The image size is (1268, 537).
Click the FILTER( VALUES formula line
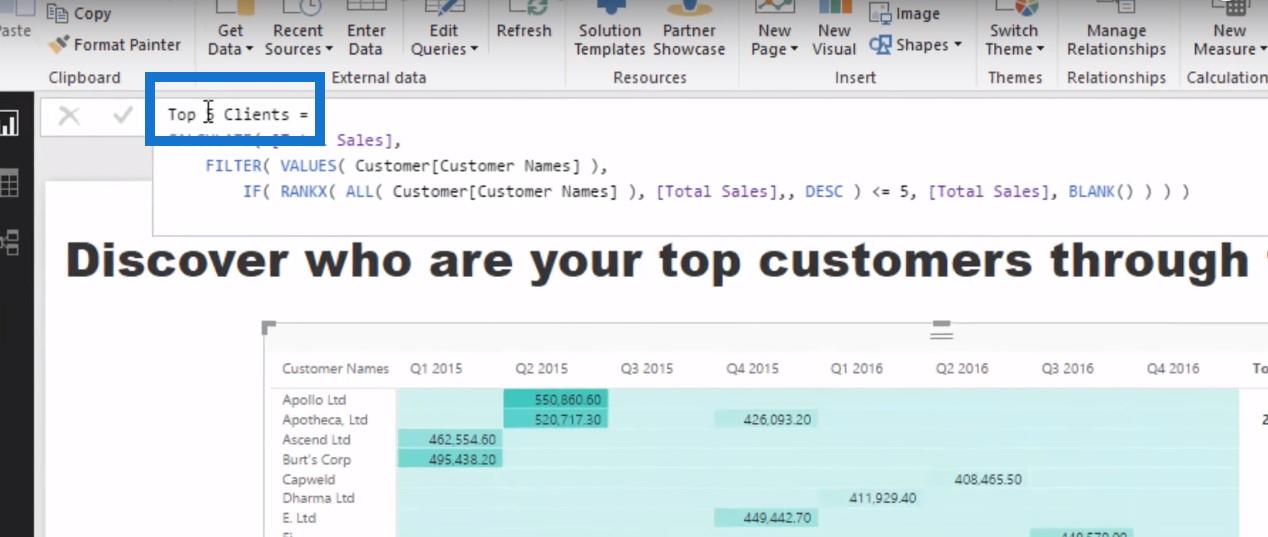pos(406,165)
